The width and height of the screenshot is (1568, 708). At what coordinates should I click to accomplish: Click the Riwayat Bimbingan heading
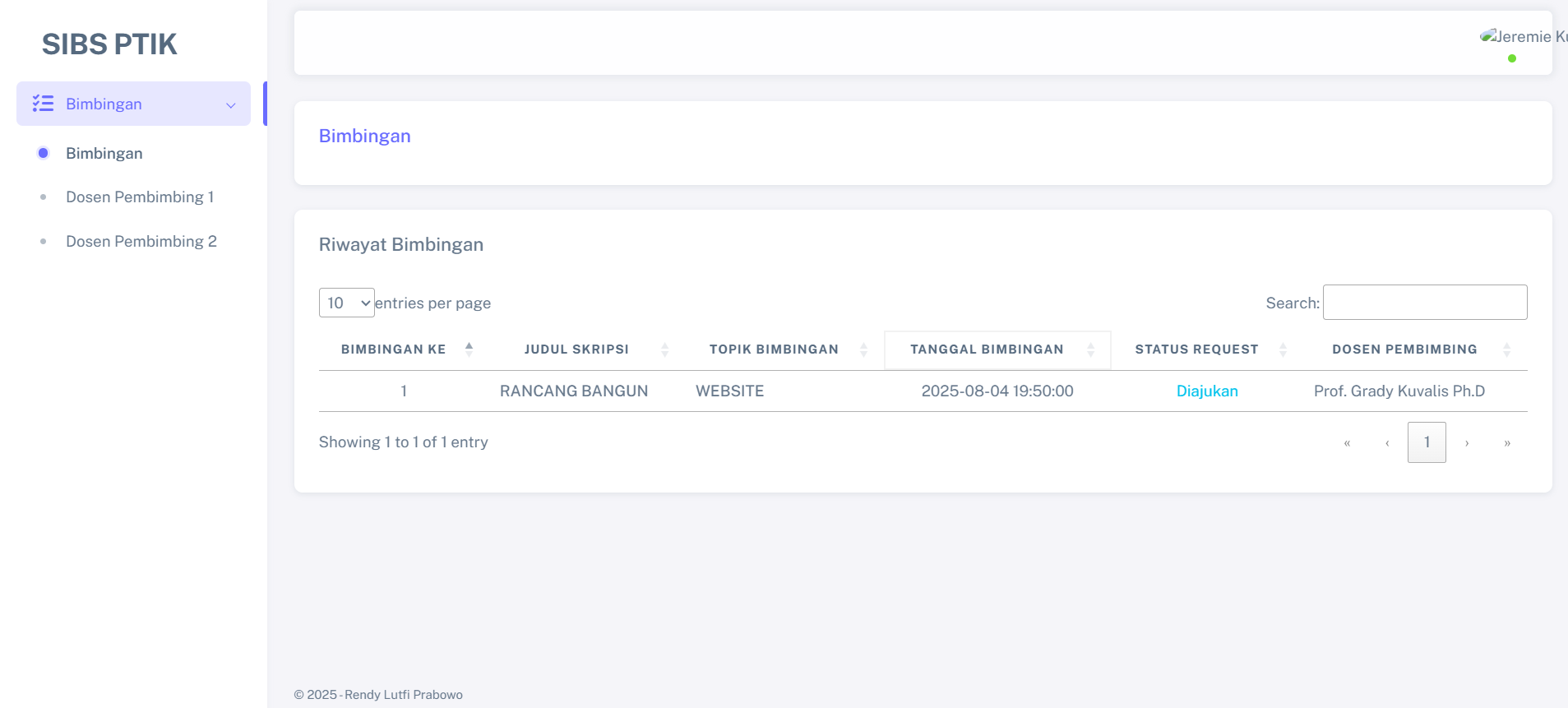pos(401,245)
